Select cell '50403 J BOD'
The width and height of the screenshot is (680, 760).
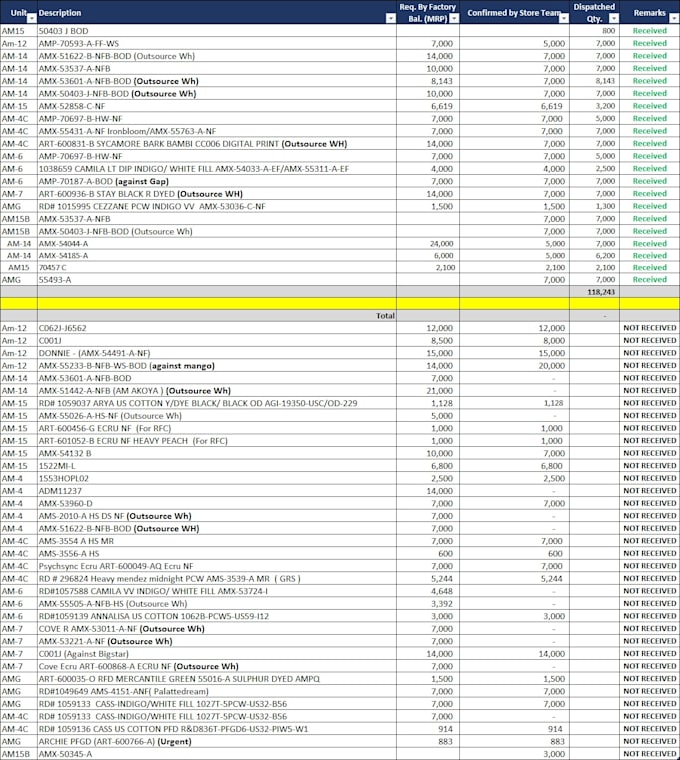click(217, 31)
